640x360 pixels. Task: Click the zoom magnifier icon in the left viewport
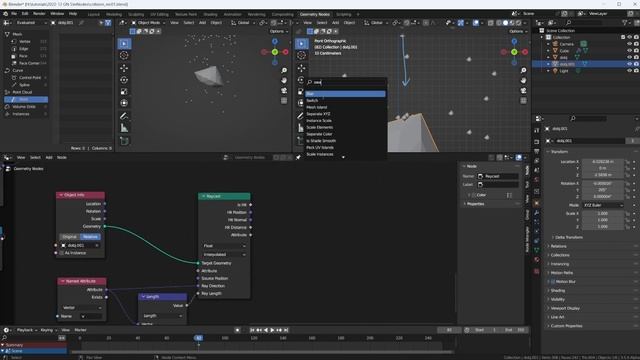click(x=284, y=71)
